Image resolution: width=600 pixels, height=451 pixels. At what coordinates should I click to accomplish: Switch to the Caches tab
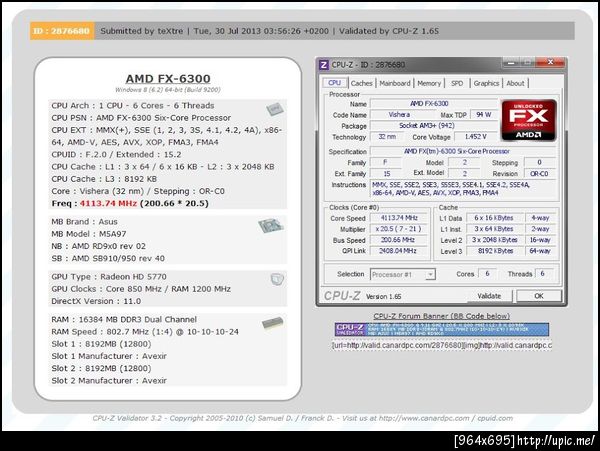click(362, 83)
